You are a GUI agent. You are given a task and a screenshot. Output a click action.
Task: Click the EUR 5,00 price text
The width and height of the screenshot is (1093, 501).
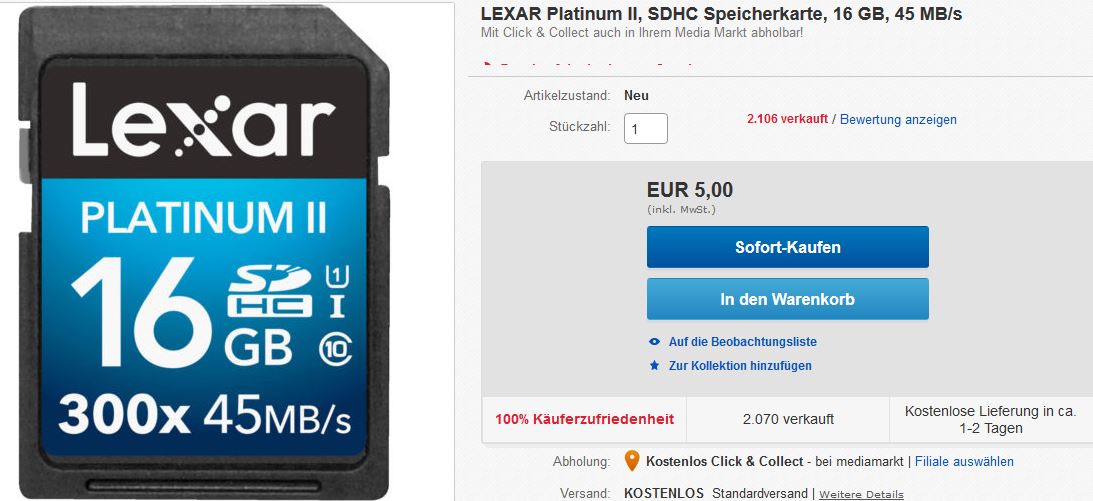coord(689,190)
